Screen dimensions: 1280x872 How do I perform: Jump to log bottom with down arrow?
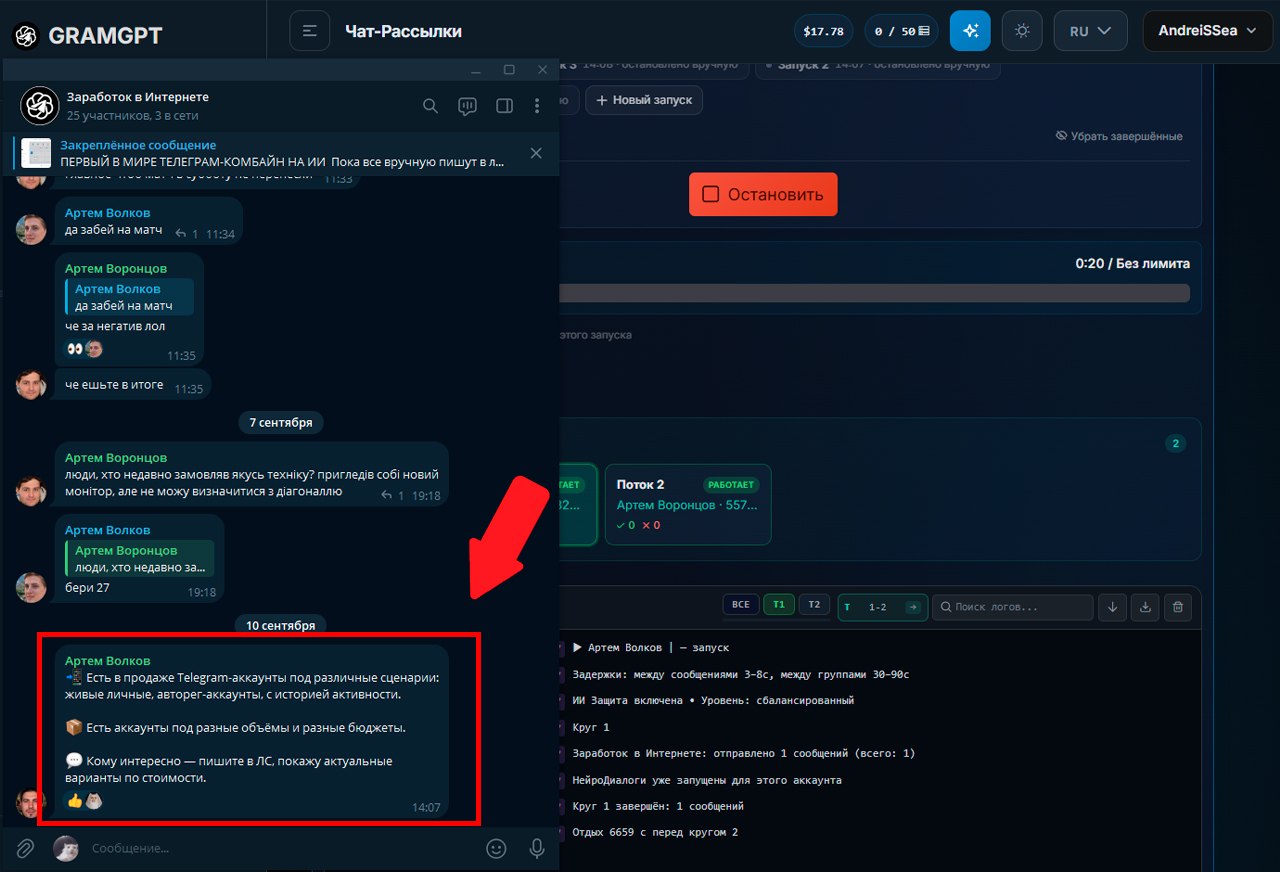point(1112,607)
